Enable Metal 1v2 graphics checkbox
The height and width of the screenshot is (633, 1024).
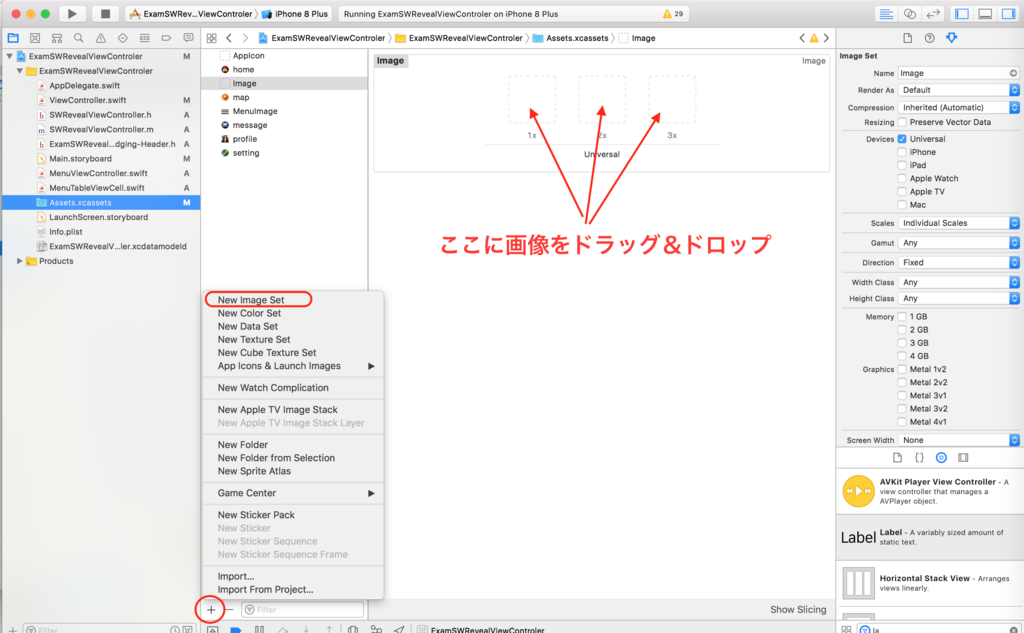pyautogui.click(x=902, y=369)
